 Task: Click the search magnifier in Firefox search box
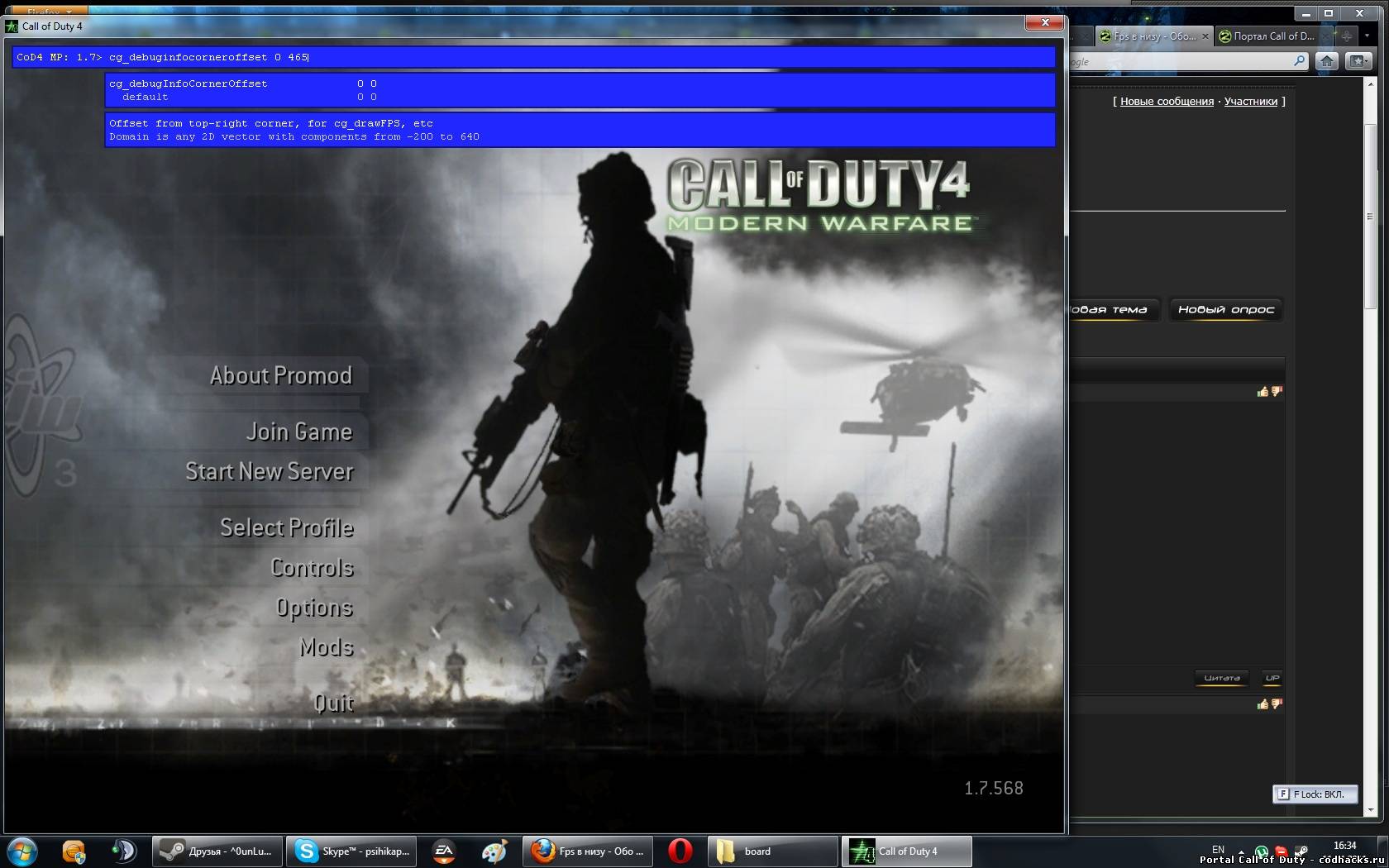coord(1299,61)
